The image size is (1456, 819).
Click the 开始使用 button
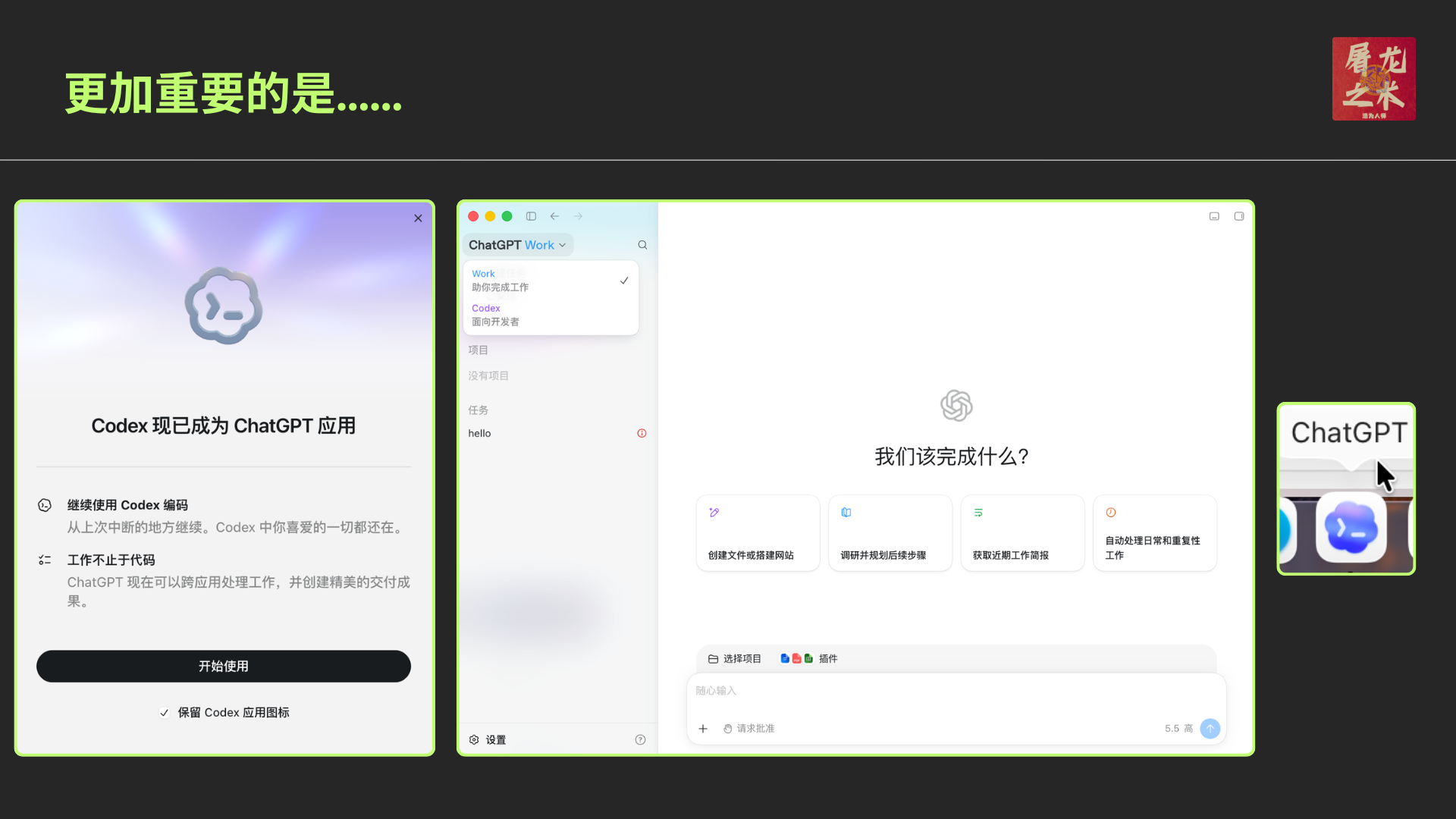click(224, 666)
